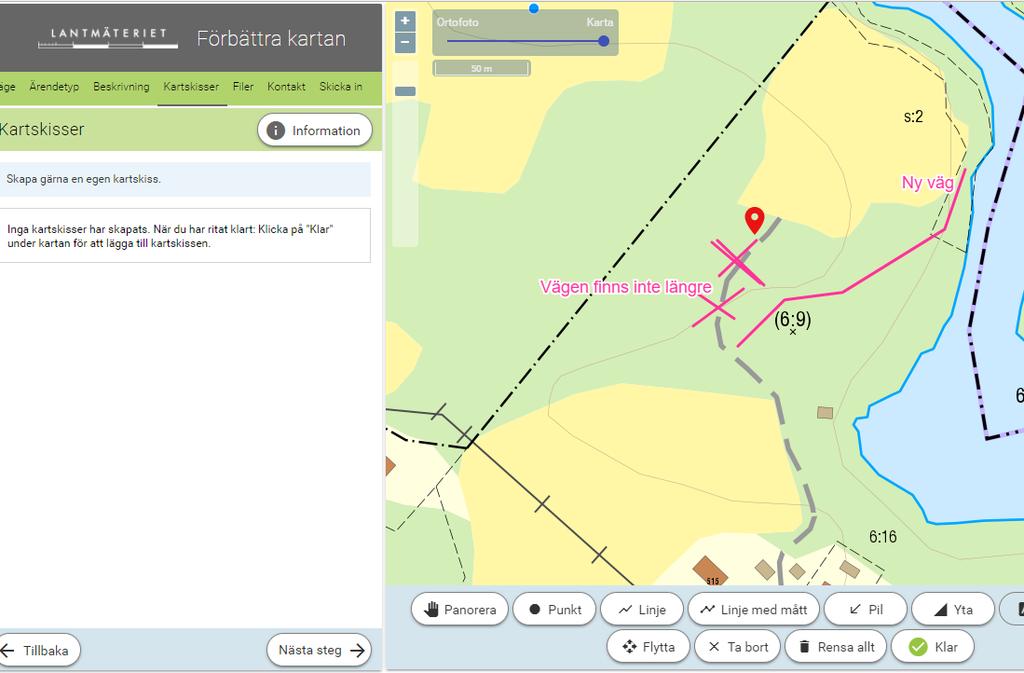Open the Skicka in tab

coord(341,86)
